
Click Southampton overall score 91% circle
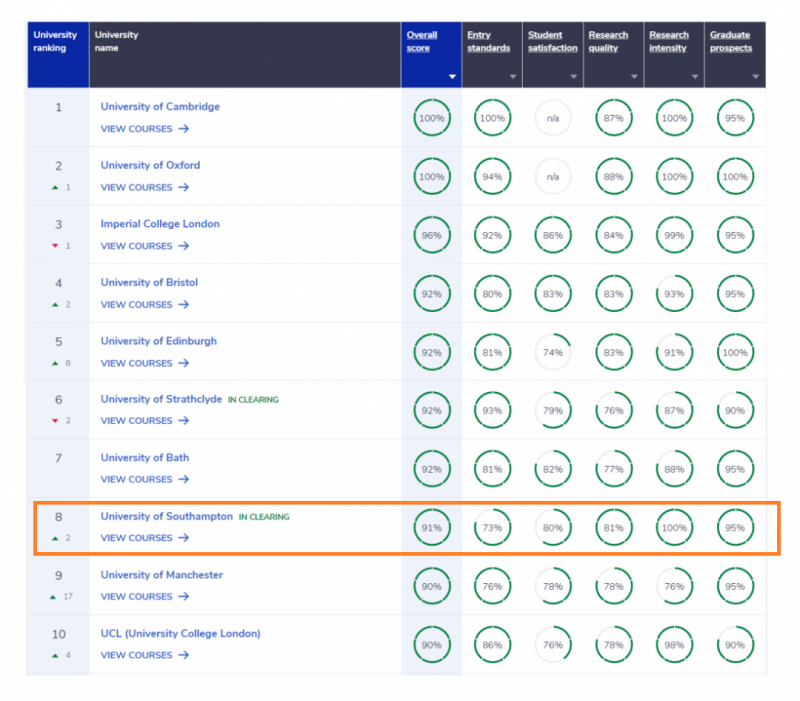432,528
